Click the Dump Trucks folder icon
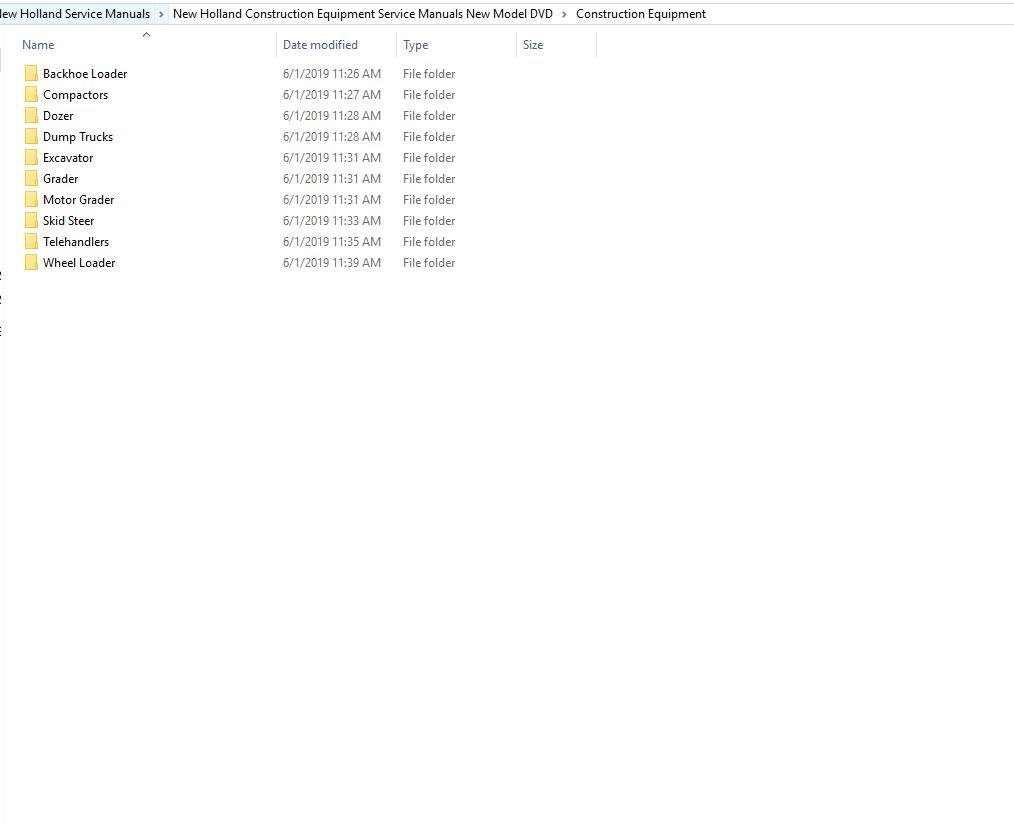The image size is (1014, 824). coord(31,136)
